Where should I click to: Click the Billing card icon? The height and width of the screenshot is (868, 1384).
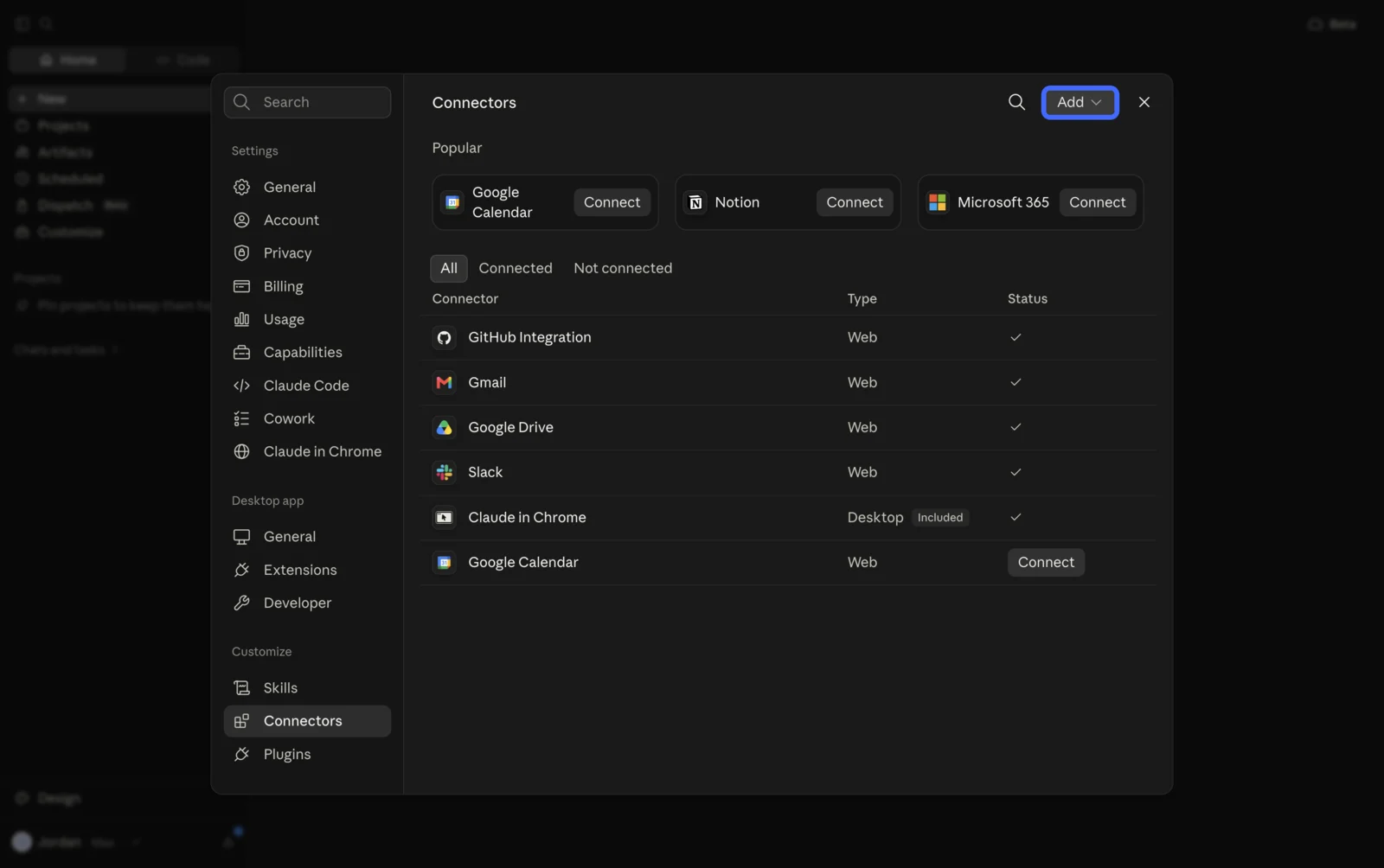[x=241, y=286]
